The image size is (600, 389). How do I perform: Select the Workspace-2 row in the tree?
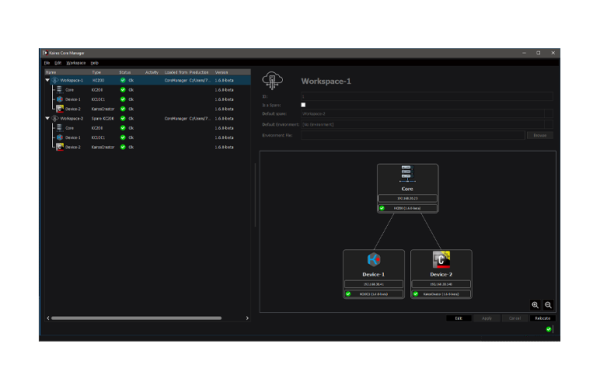point(148,119)
